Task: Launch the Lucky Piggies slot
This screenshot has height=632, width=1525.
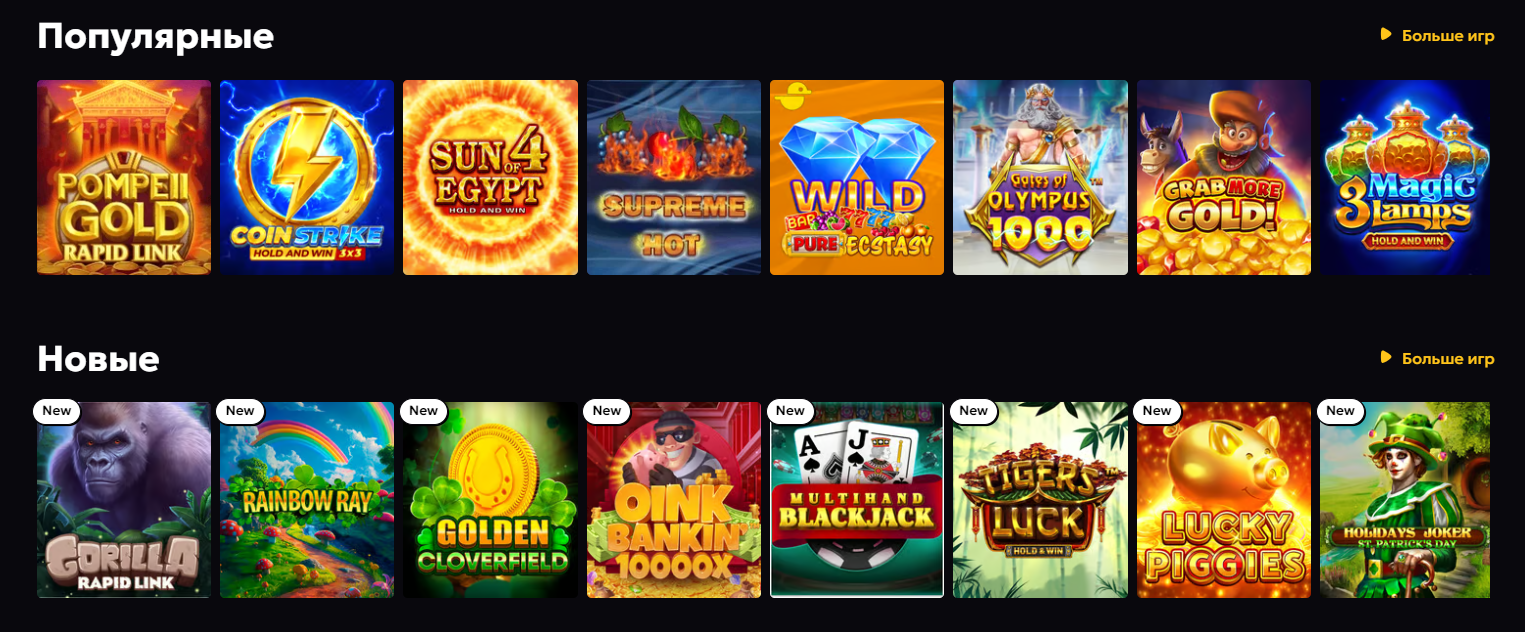Action: click(x=1224, y=500)
